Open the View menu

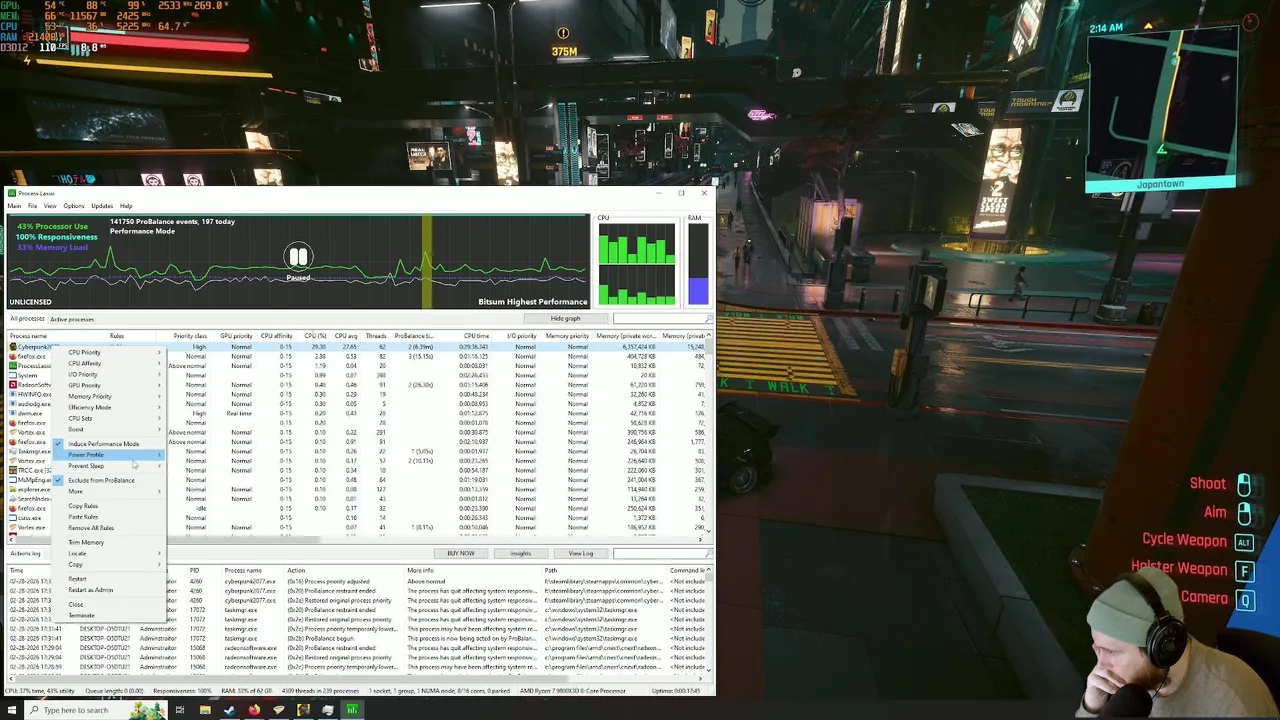point(50,206)
